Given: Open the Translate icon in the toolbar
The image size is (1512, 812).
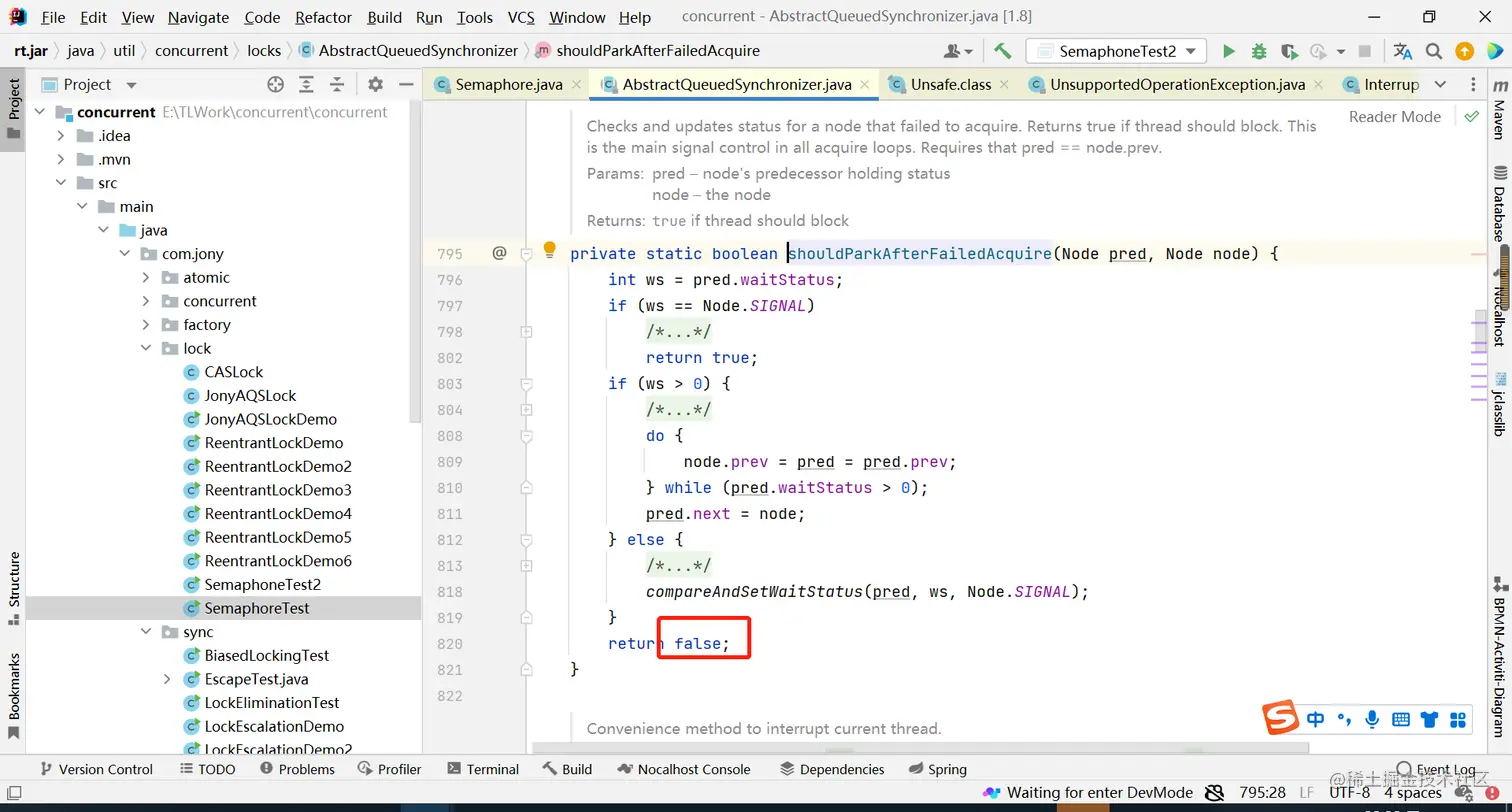Looking at the screenshot, I should (x=1403, y=51).
